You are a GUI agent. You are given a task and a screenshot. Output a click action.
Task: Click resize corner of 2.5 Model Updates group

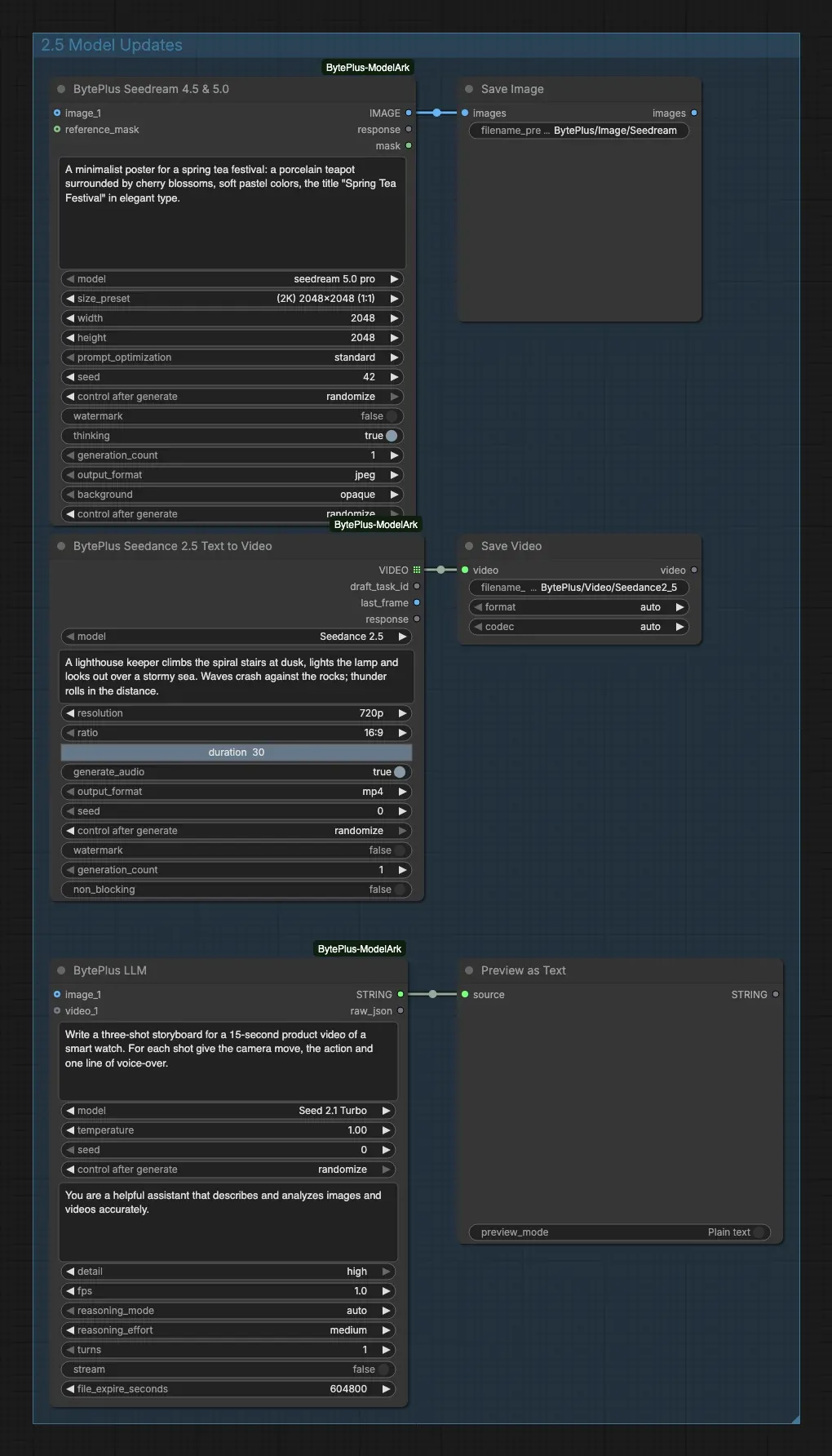[x=795, y=1419]
